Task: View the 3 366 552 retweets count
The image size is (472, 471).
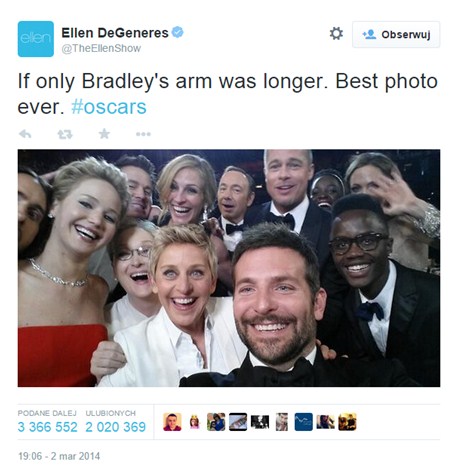Action: click(x=47, y=427)
